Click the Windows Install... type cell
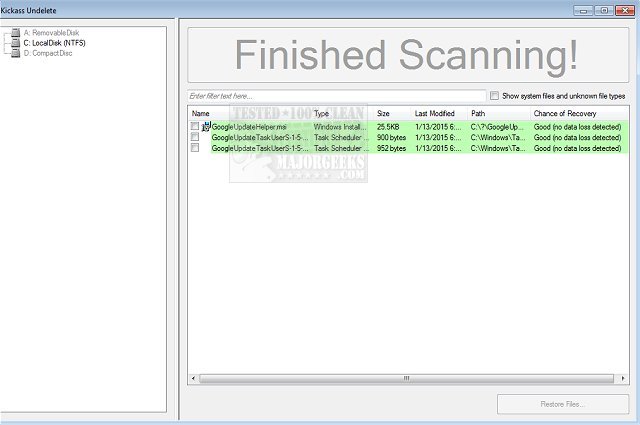 (x=340, y=127)
